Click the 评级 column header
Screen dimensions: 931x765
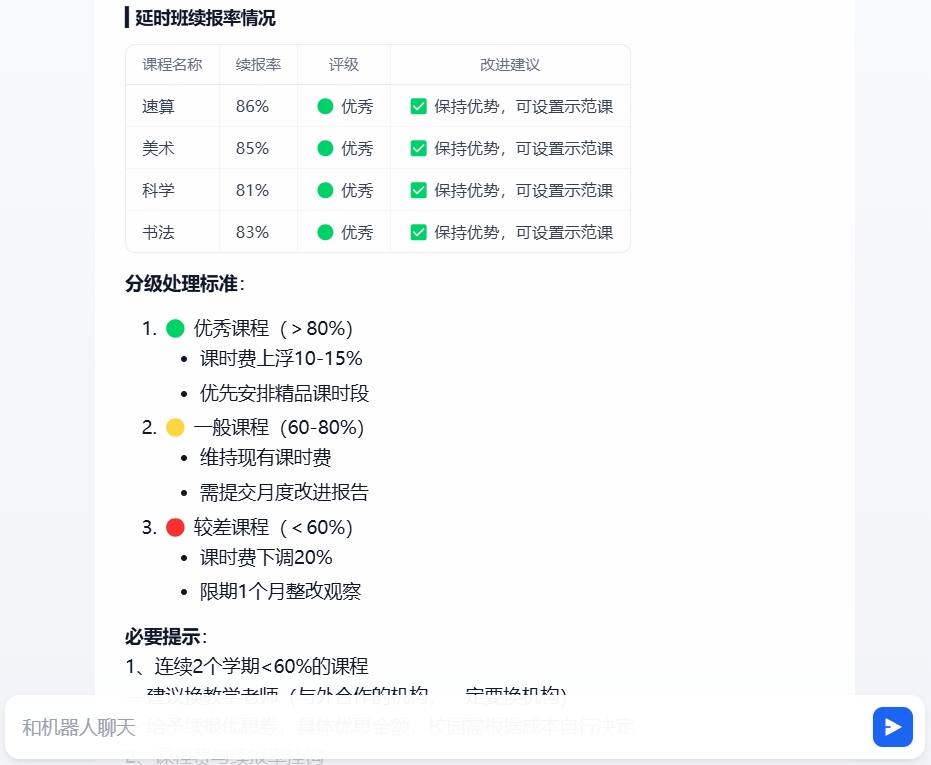point(344,64)
